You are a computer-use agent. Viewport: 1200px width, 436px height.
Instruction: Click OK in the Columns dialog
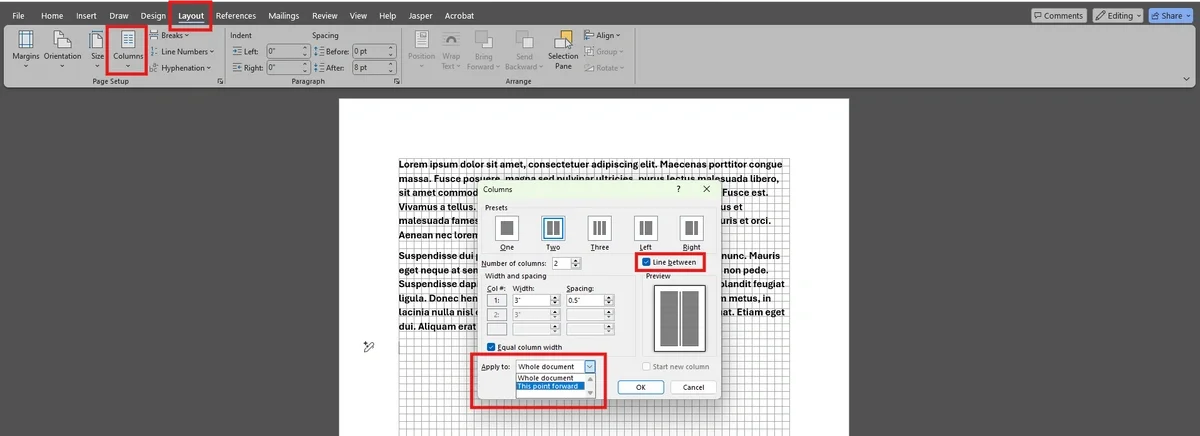click(x=640, y=387)
